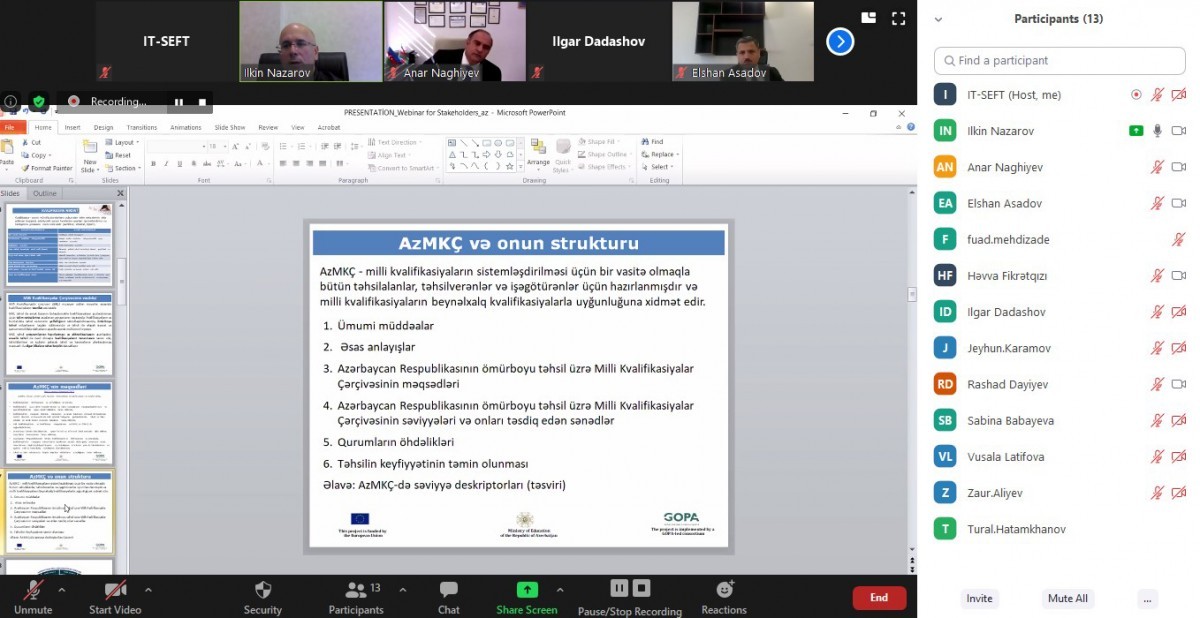1200x618 pixels.
Task: Pause the recording in toolbar
Action: [619, 588]
